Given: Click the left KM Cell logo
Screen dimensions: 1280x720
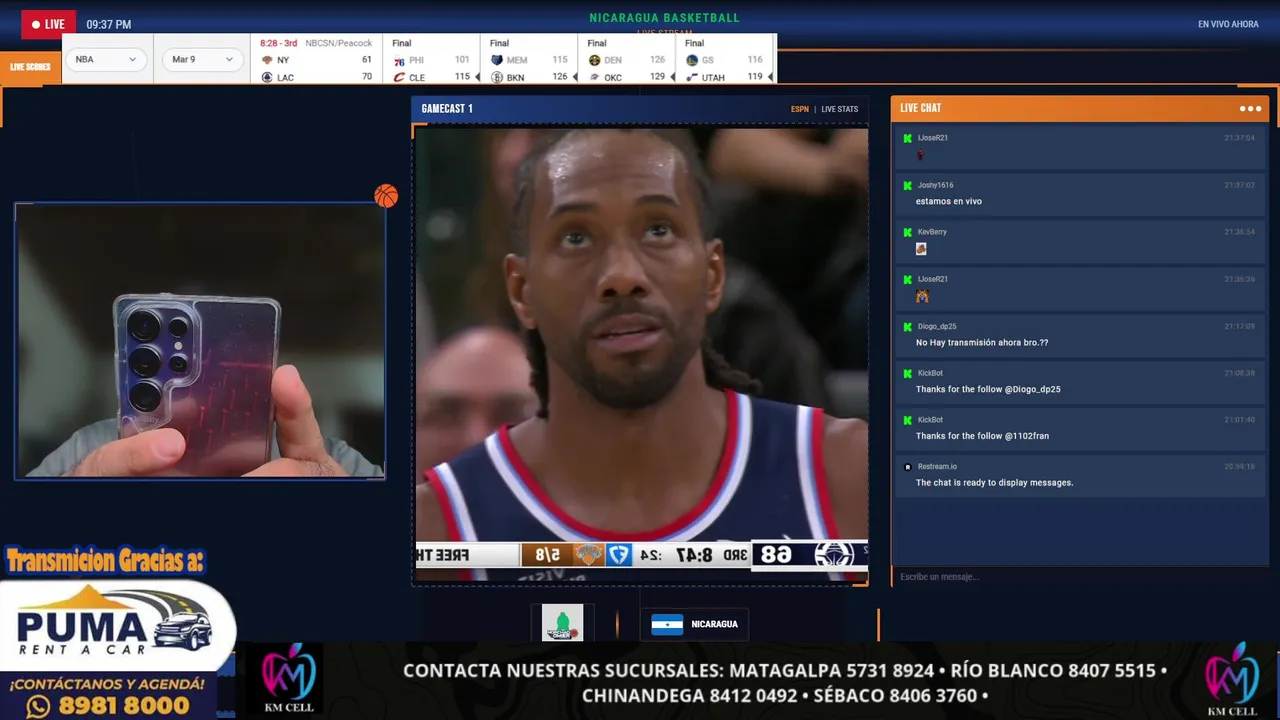Looking at the screenshot, I should [x=288, y=679].
